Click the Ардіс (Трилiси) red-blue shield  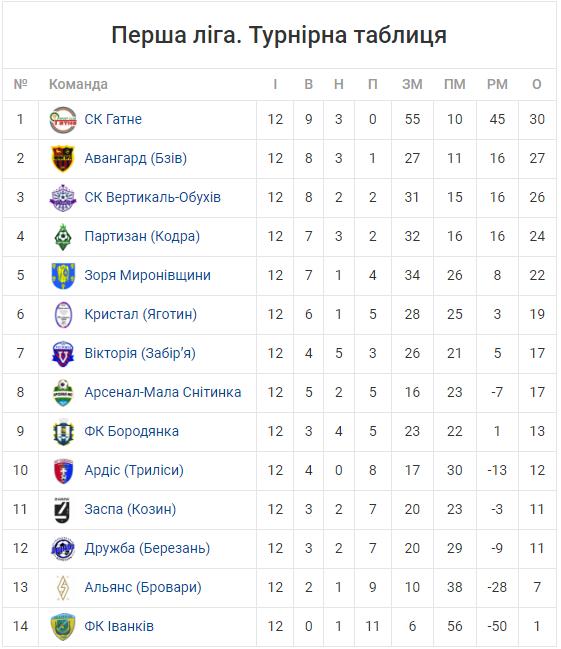(63, 471)
